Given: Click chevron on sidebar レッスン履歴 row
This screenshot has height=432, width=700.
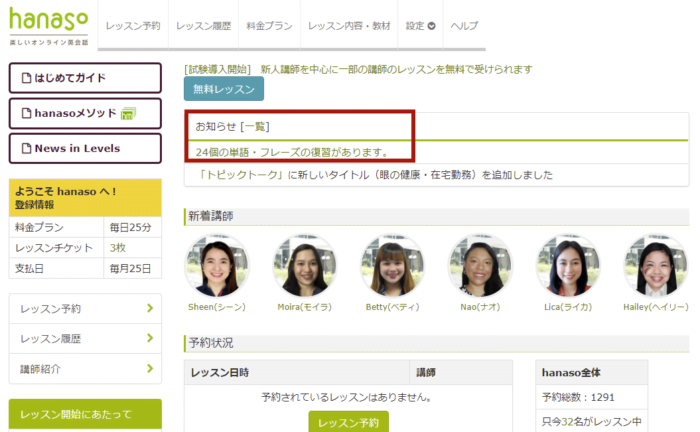Looking at the screenshot, I should (x=150, y=338).
